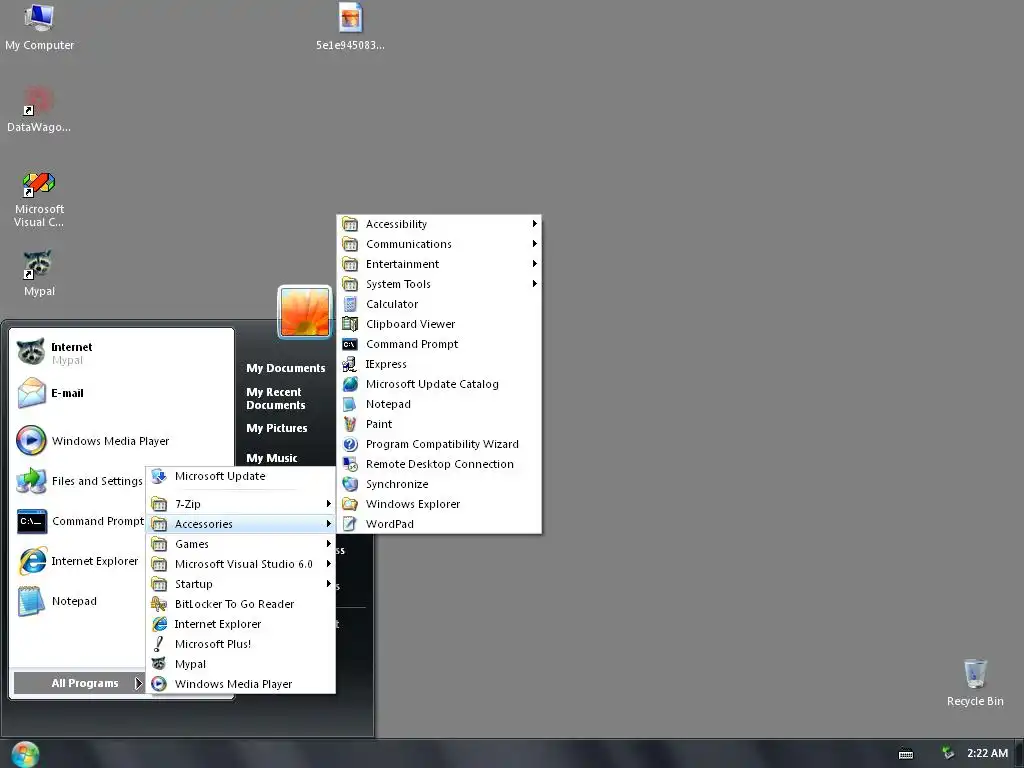Open Mypal from the All Programs list
1024x768 pixels.
click(240, 664)
